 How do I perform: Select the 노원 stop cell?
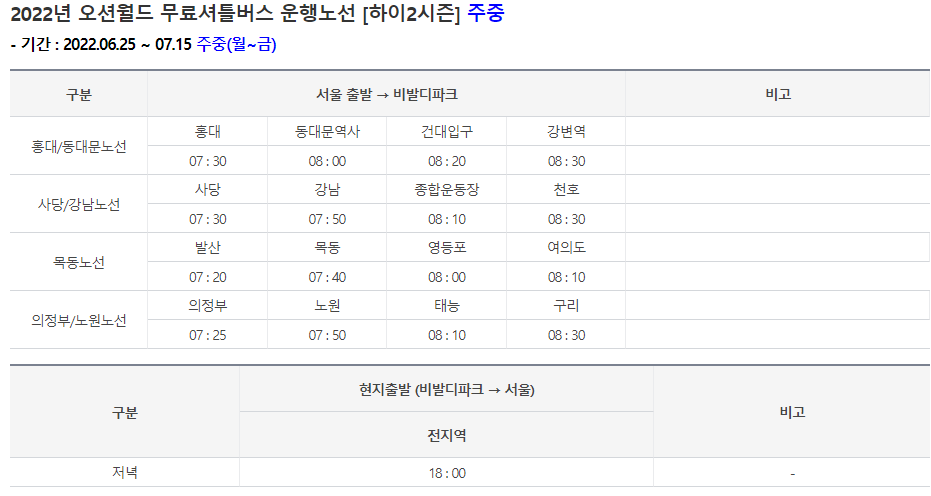point(327,306)
